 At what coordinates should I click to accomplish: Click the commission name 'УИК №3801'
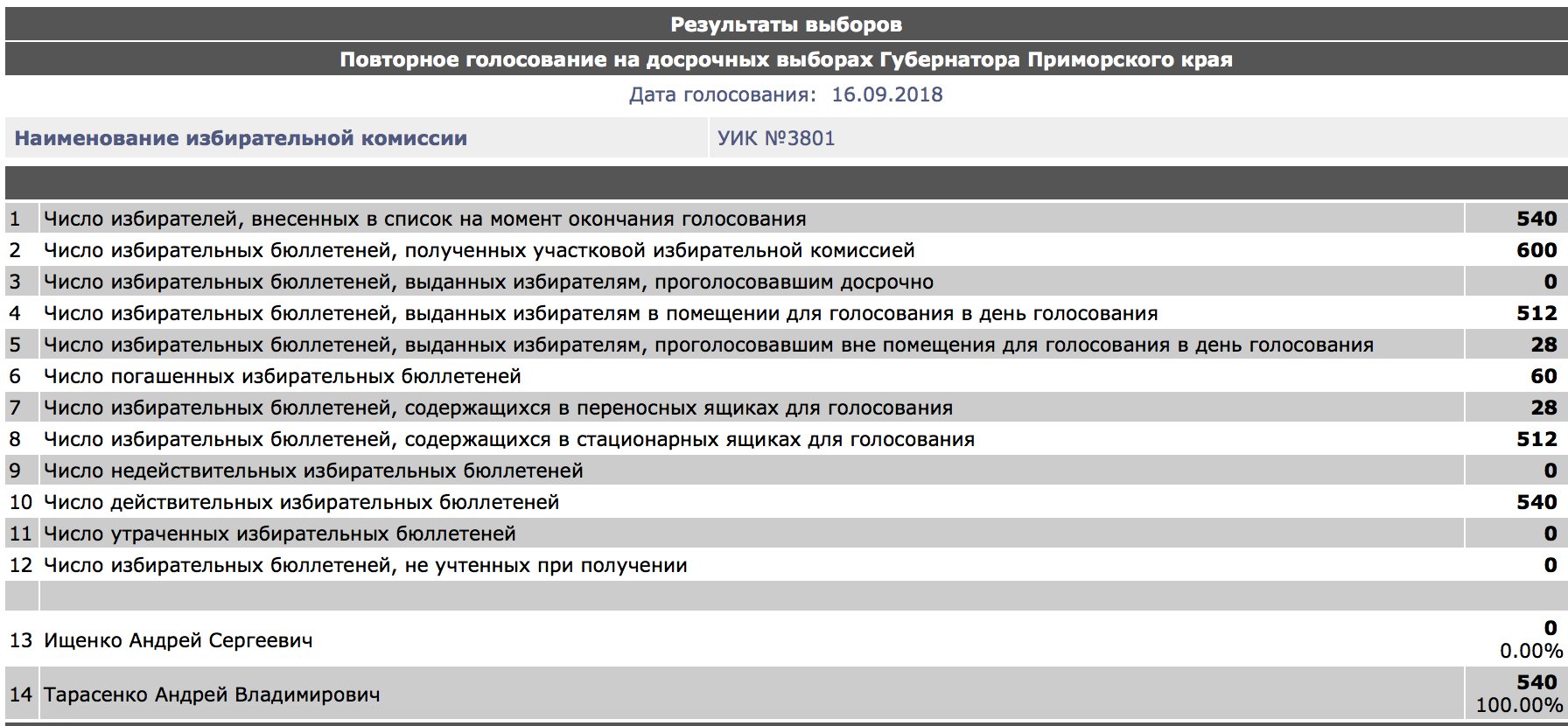[x=776, y=138]
